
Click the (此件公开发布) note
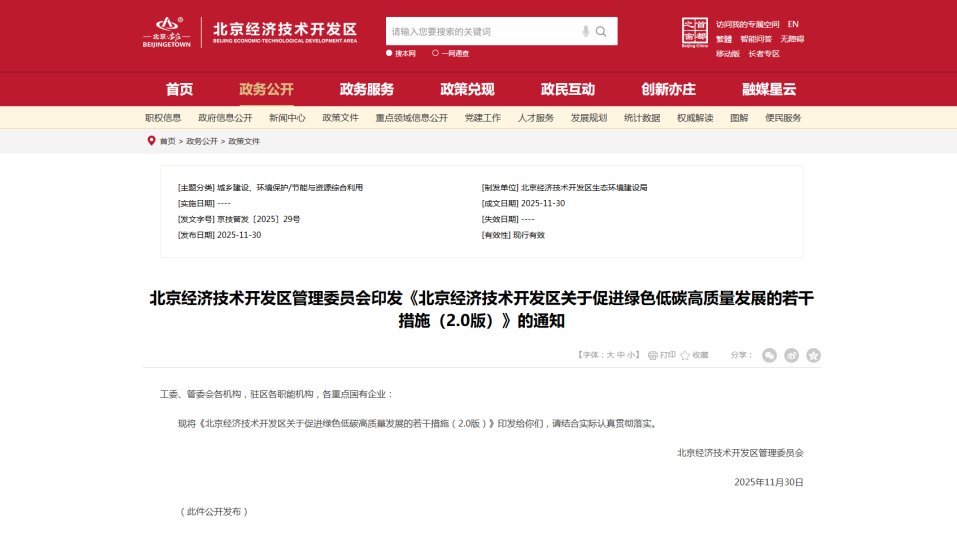(214, 512)
